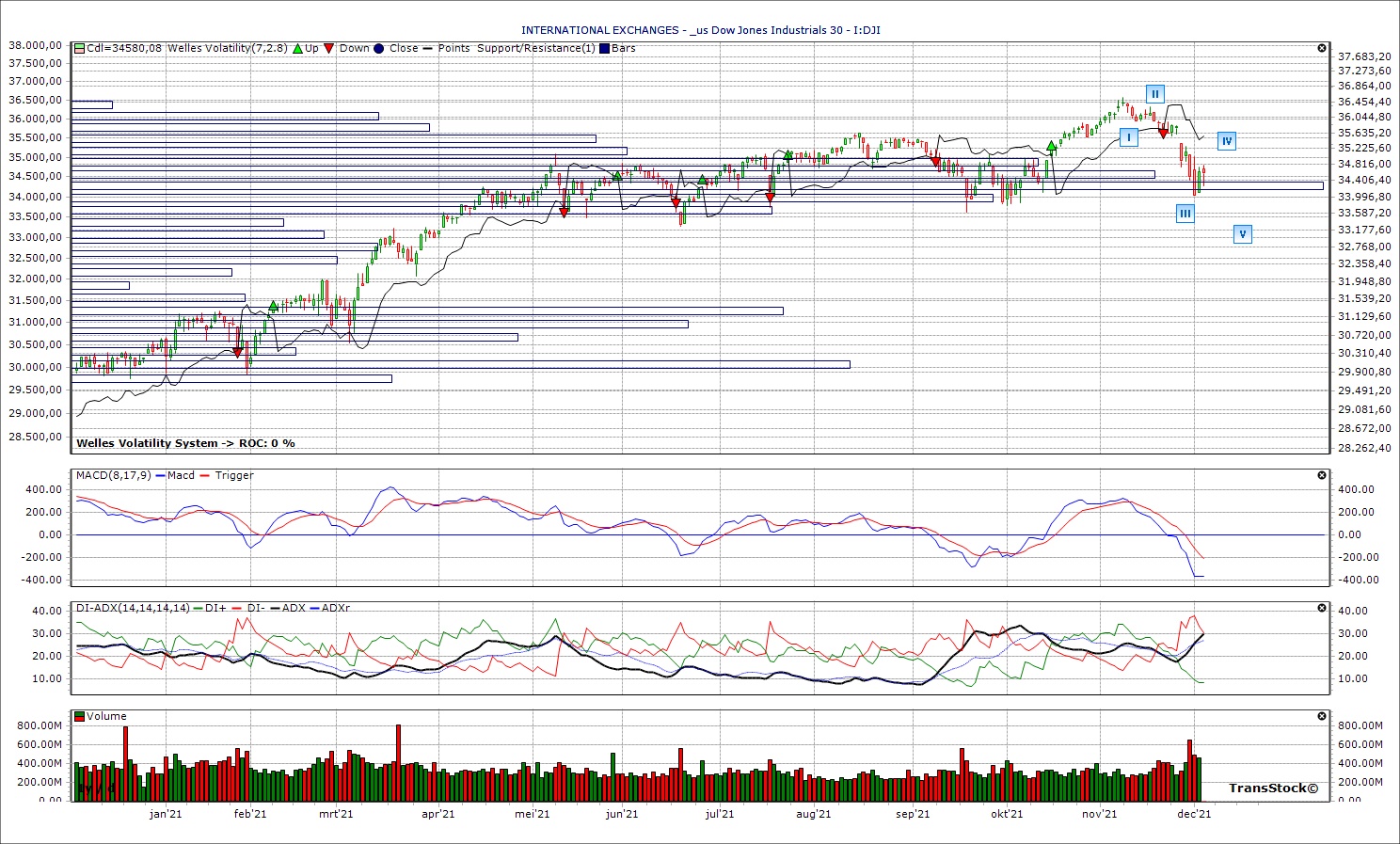
Task: Click the Volume panel label
Action: pos(106,716)
